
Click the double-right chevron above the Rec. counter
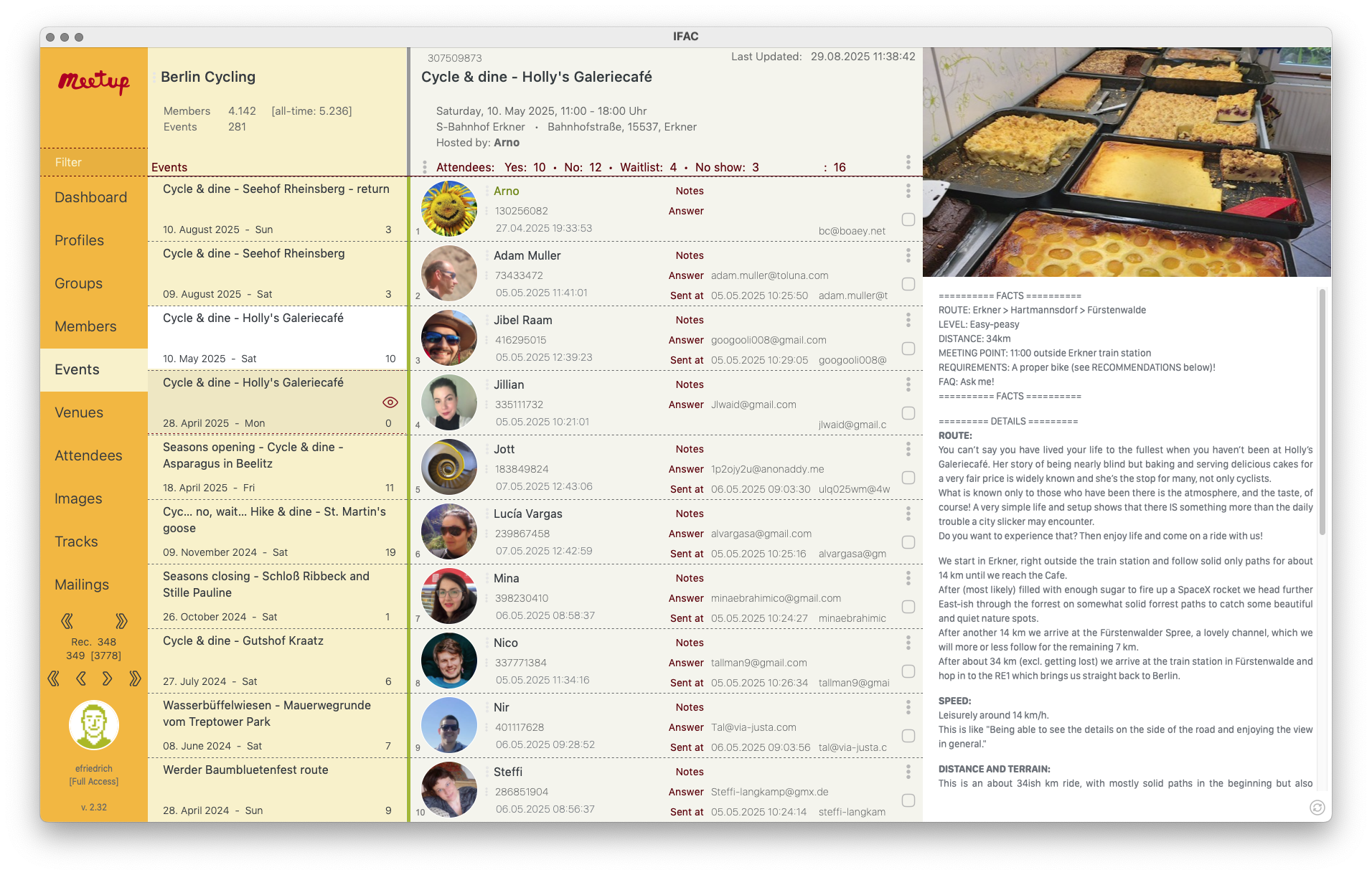click(121, 621)
